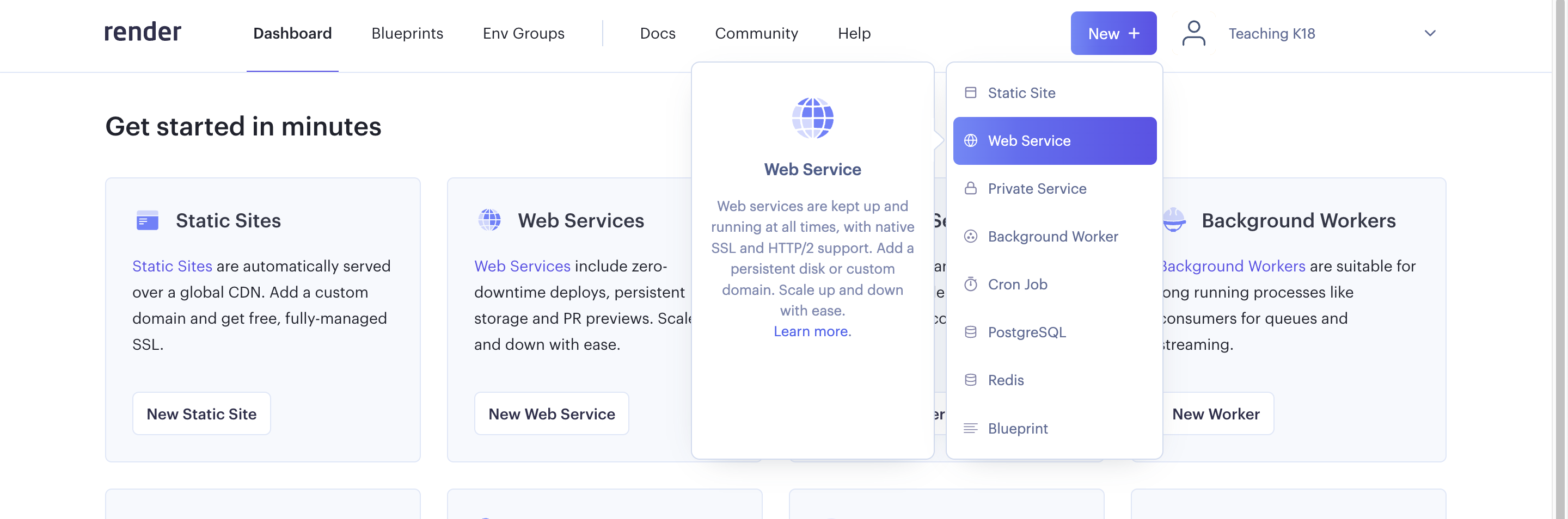Image resolution: width=1568 pixels, height=519 pixels.
Task: Select Web Service from the New menu
Action: click(x=1054, y=140)
